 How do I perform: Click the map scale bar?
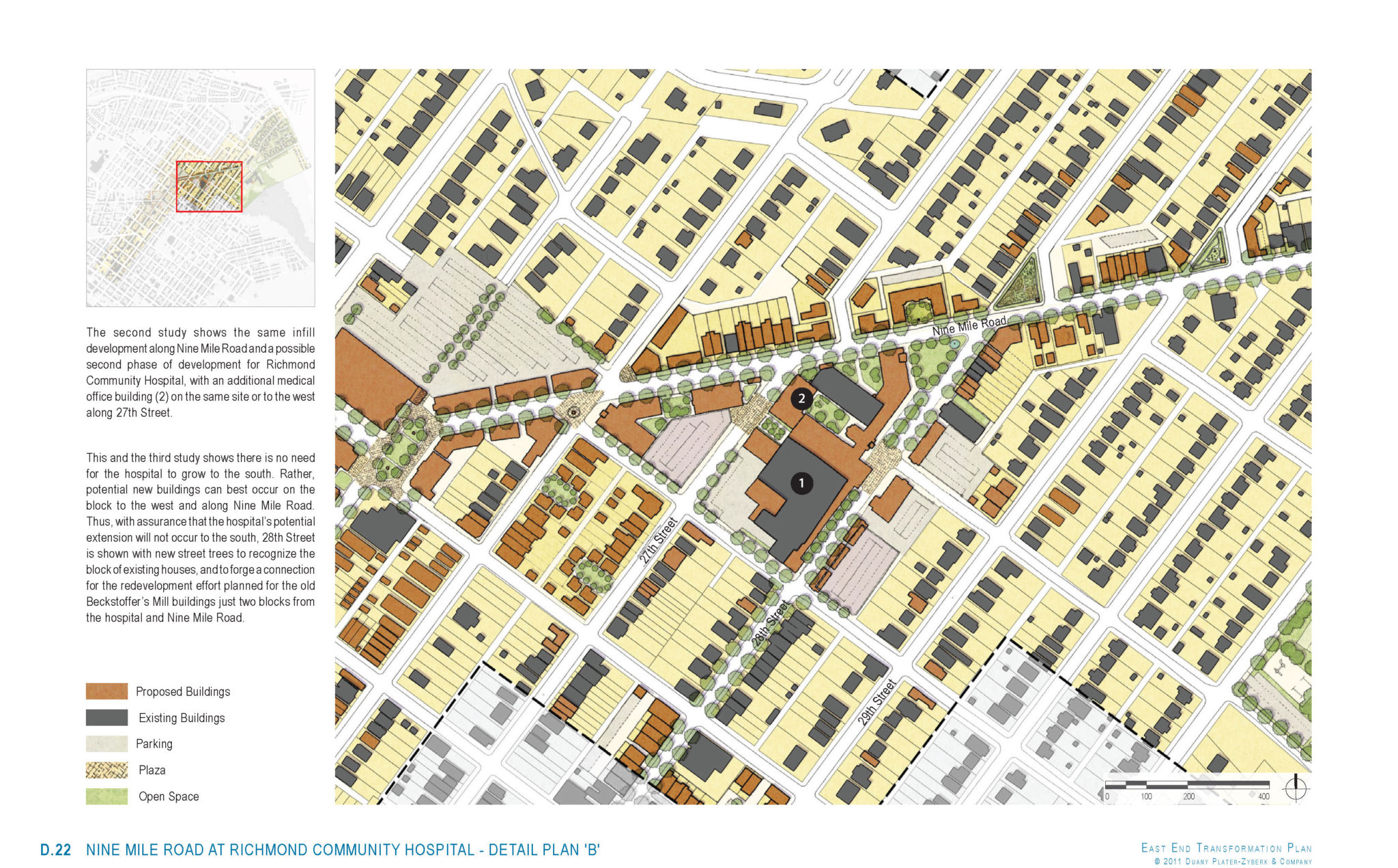tap(1186, 785)
